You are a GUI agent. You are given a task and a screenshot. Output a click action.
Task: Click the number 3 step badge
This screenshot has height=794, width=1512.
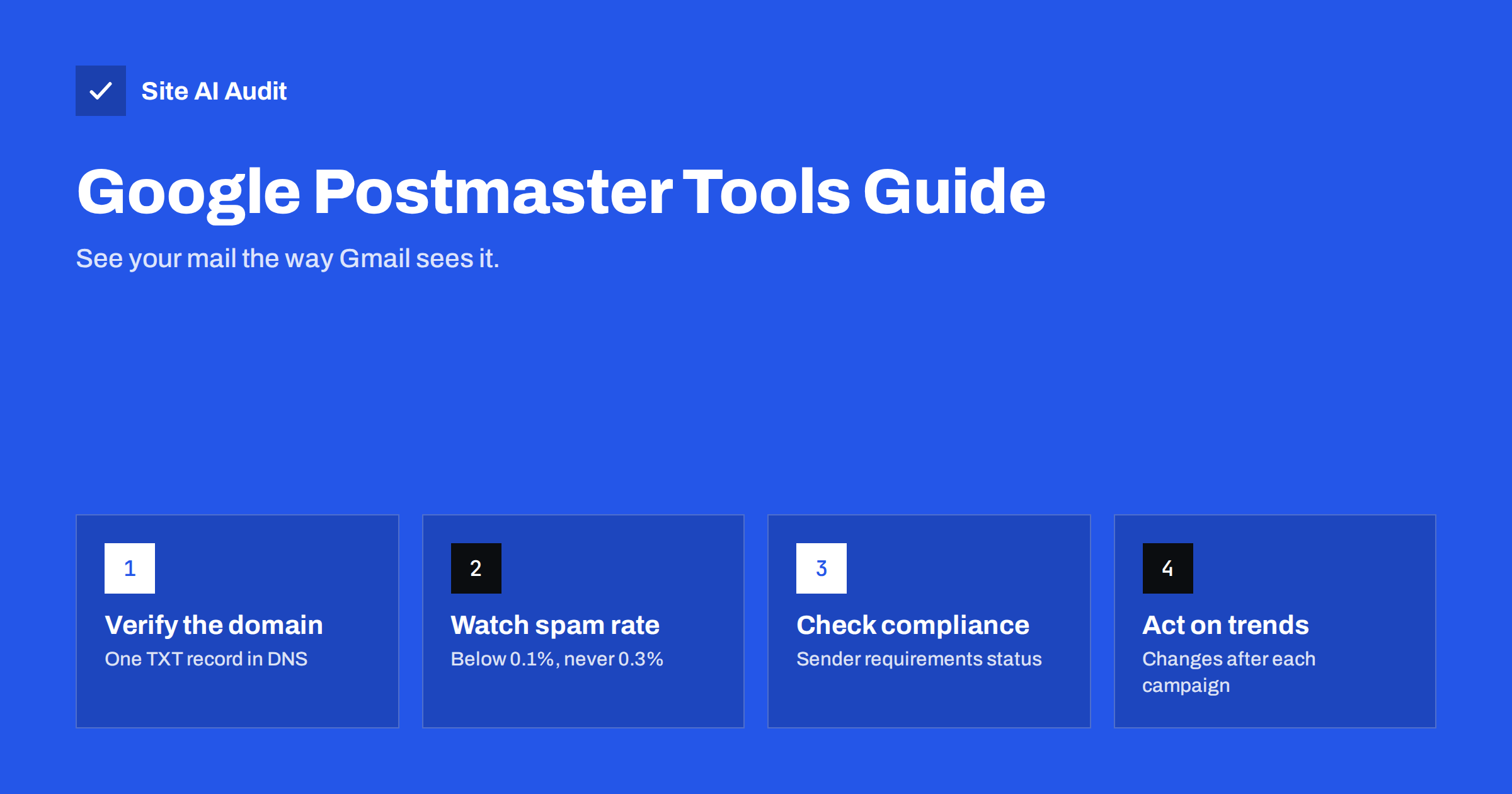[822, 568]
